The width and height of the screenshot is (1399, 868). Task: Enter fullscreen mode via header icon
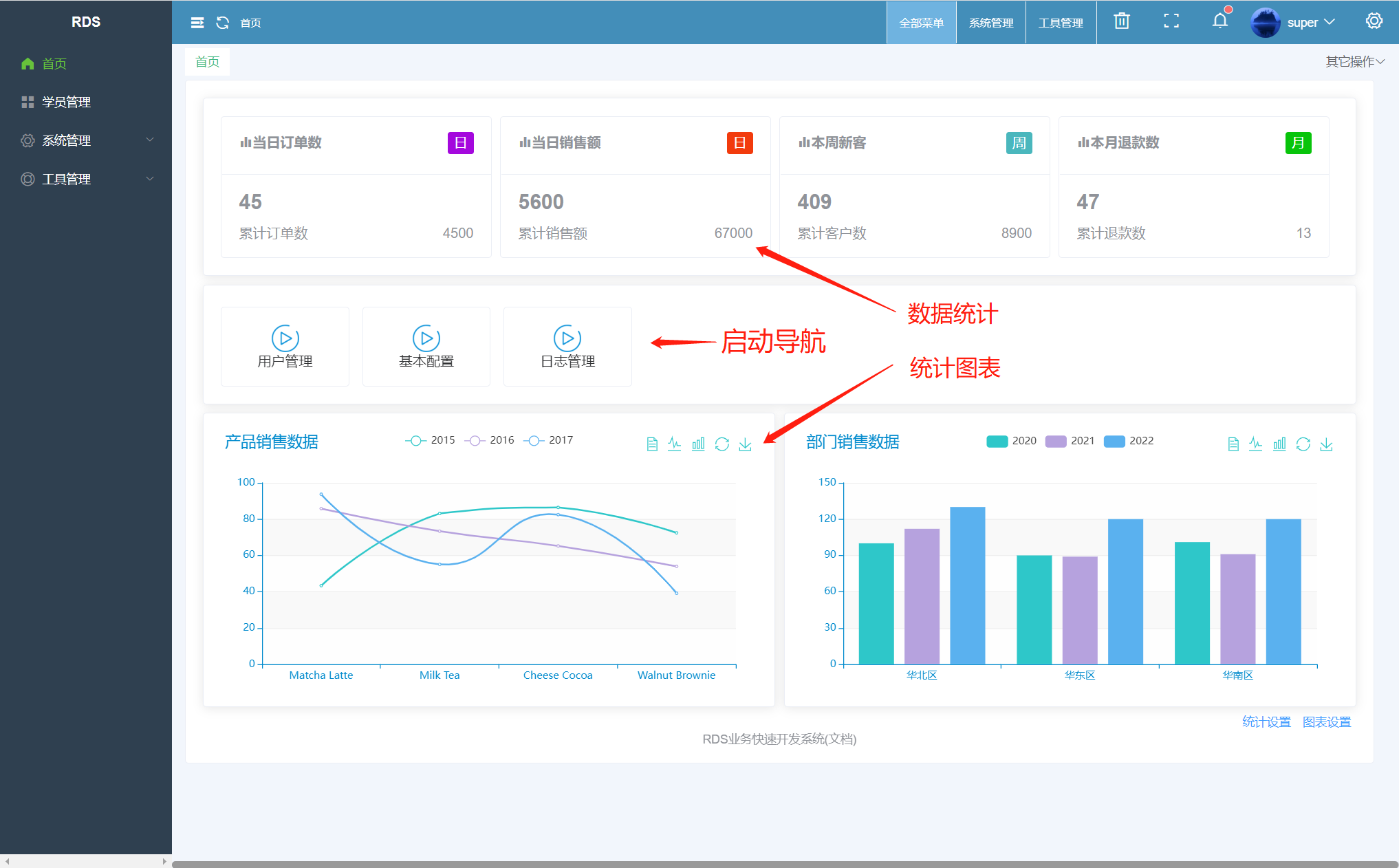1171,21
